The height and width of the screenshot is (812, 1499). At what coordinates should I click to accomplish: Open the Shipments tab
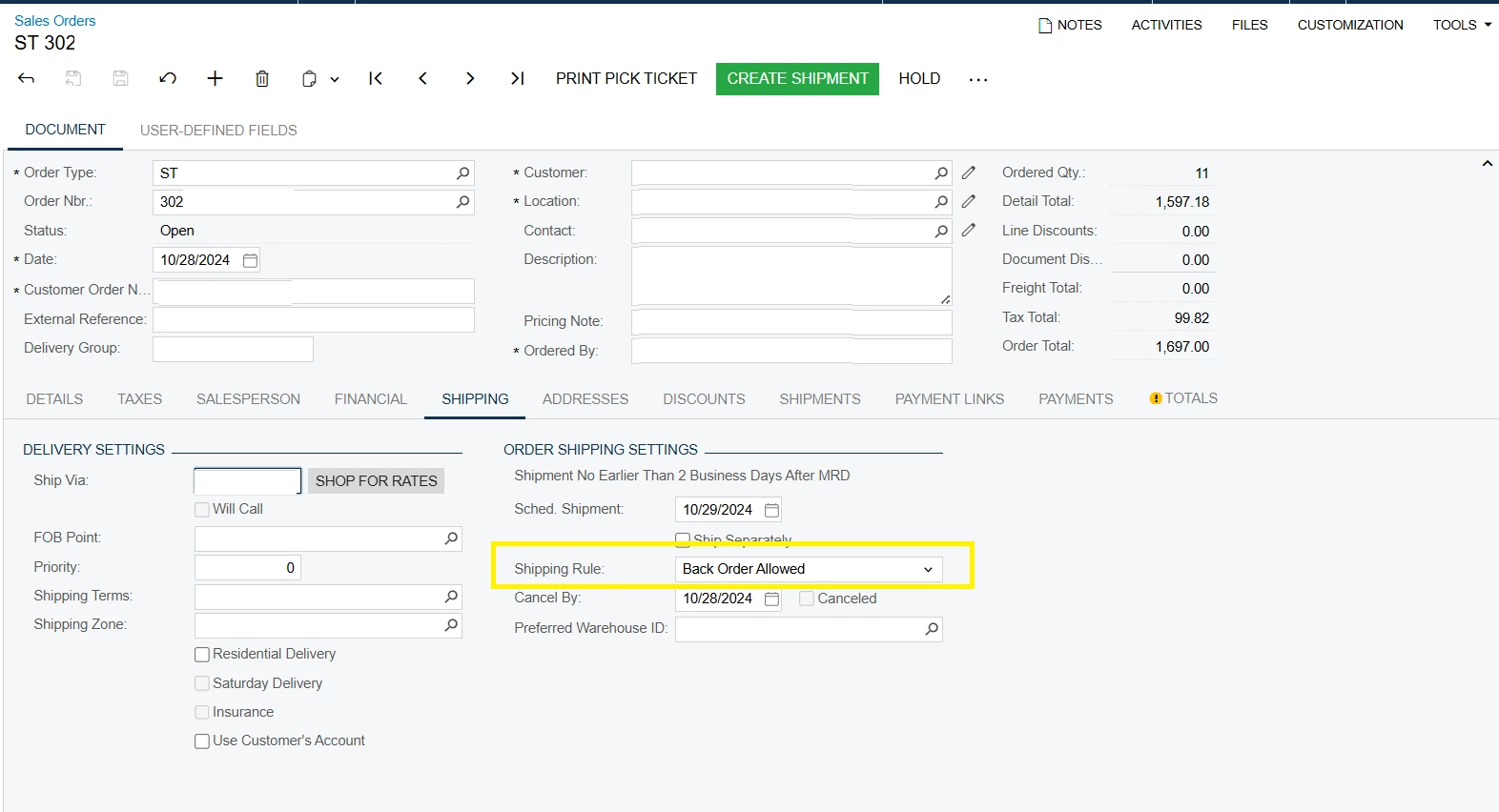pos(820,399)
